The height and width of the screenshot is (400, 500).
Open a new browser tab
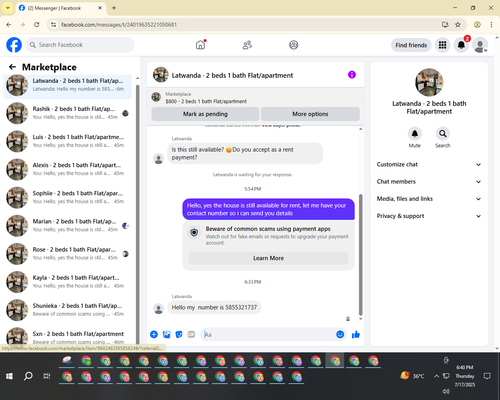tap(114, 8)
